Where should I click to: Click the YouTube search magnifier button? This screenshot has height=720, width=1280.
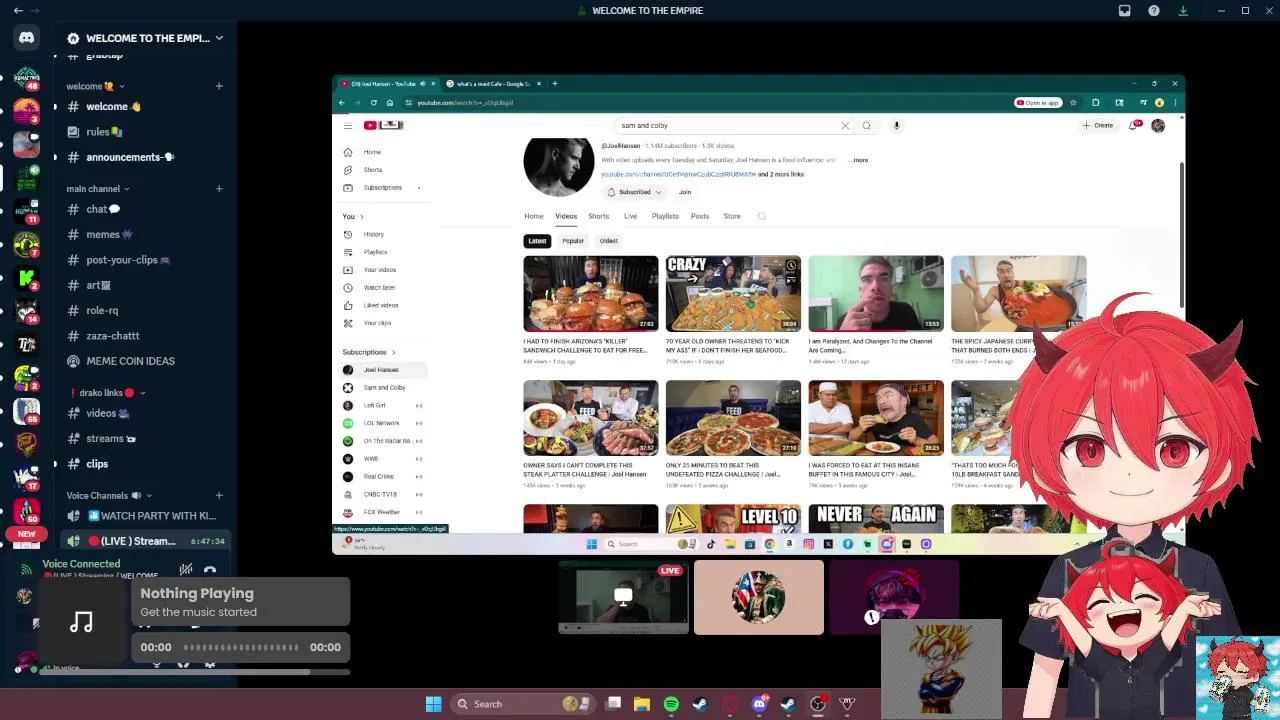pos(866,126)
